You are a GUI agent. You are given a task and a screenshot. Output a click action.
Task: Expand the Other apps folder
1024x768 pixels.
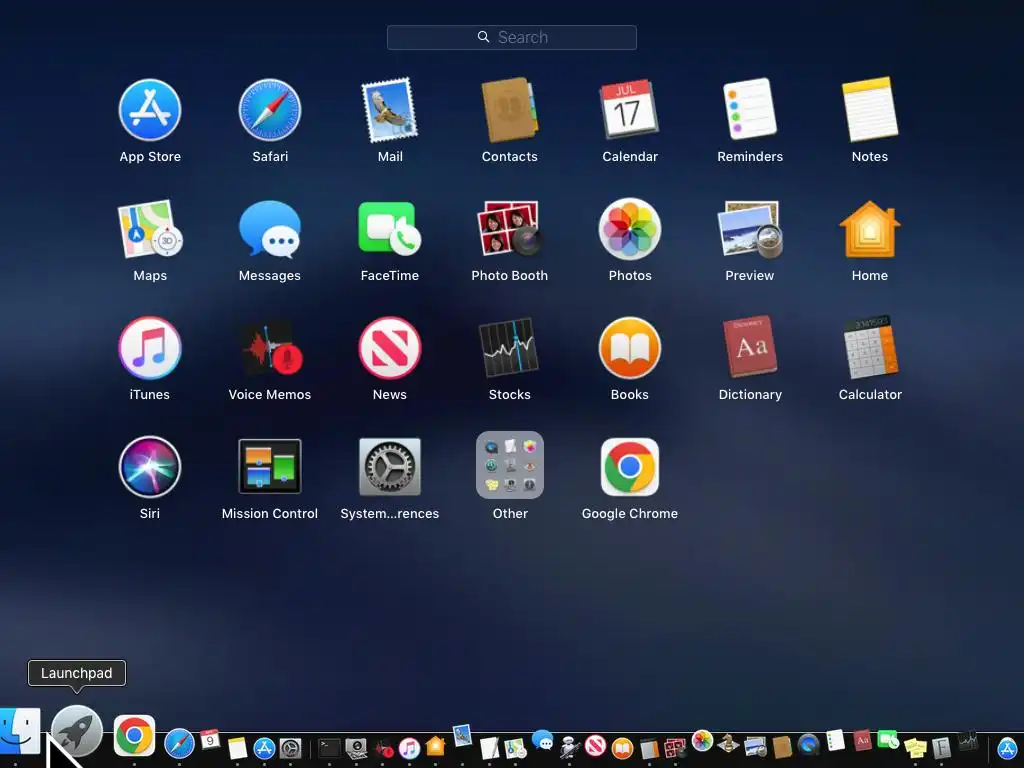coord(509,465)
